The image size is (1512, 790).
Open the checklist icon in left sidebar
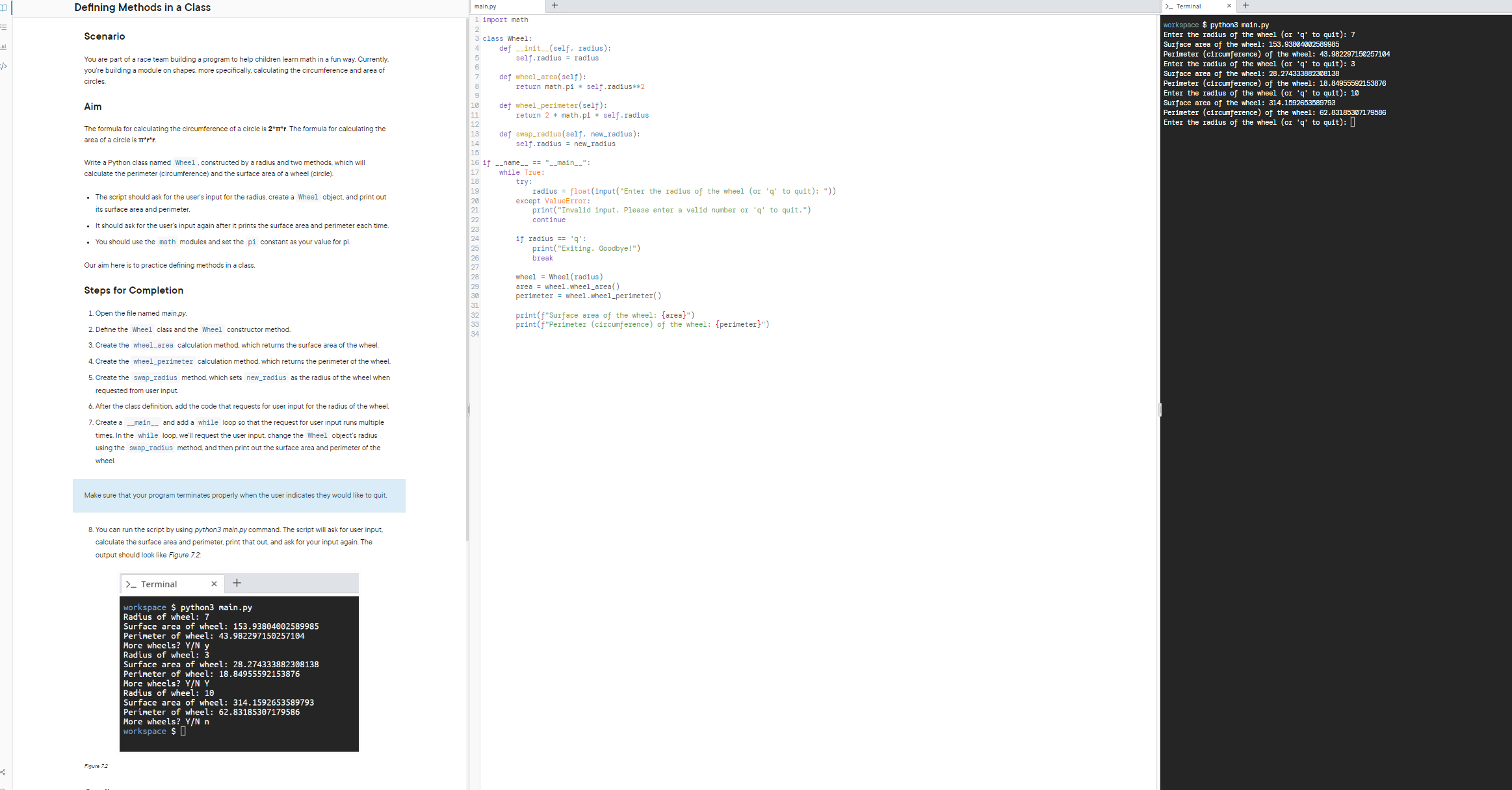(3, 27)
